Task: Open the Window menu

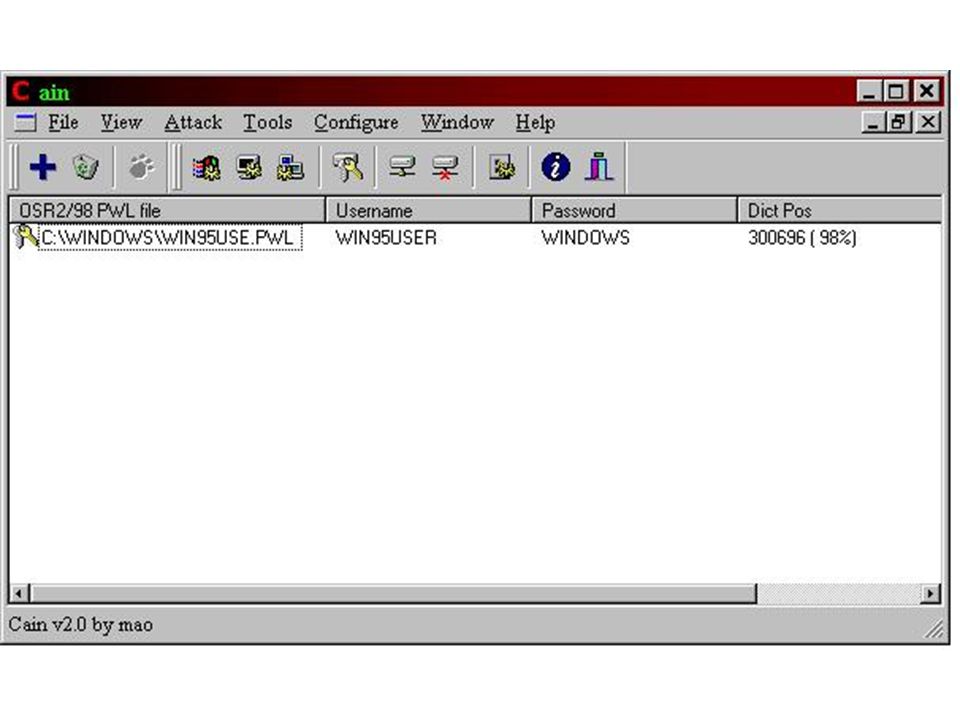Action: (457, 122)
